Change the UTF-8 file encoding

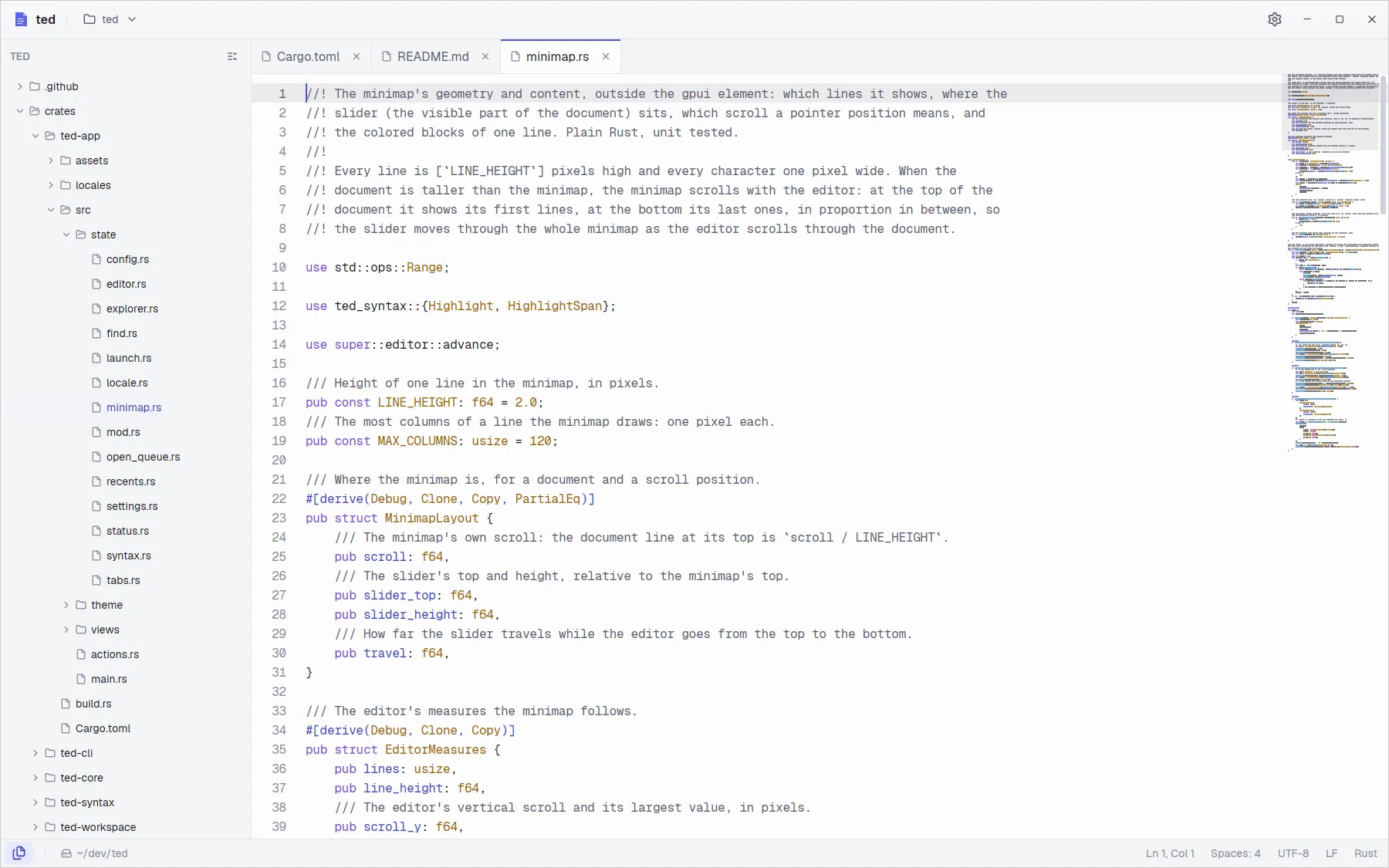point(1293,853)
